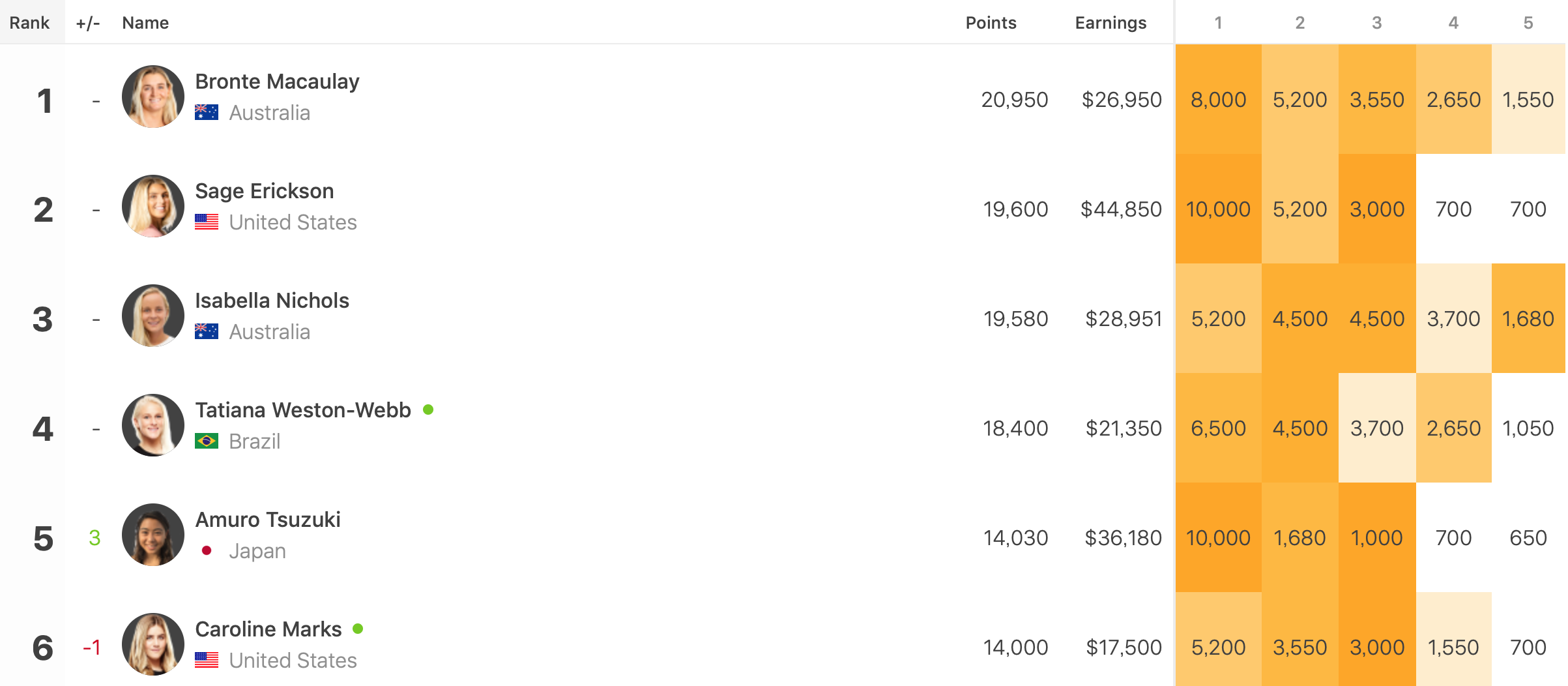This screenshot has height=686, width=1568.
Task: Open Tatiana Weston-Webb's athlete name link
Action: pyautogui.click(x=303, y=410)
